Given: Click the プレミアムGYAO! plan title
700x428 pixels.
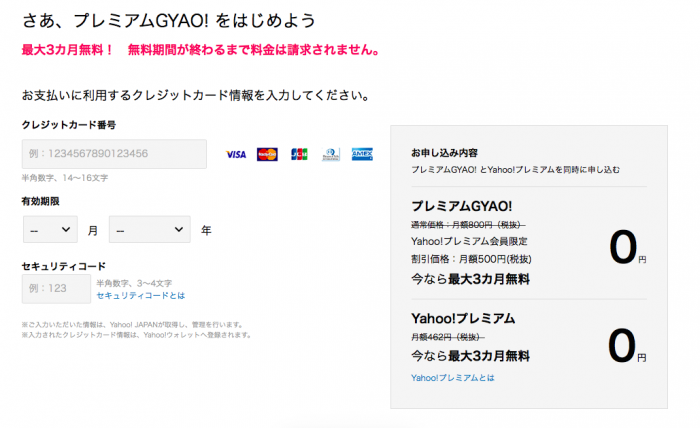Looking at the screenshot, I should tap(462, 206).
